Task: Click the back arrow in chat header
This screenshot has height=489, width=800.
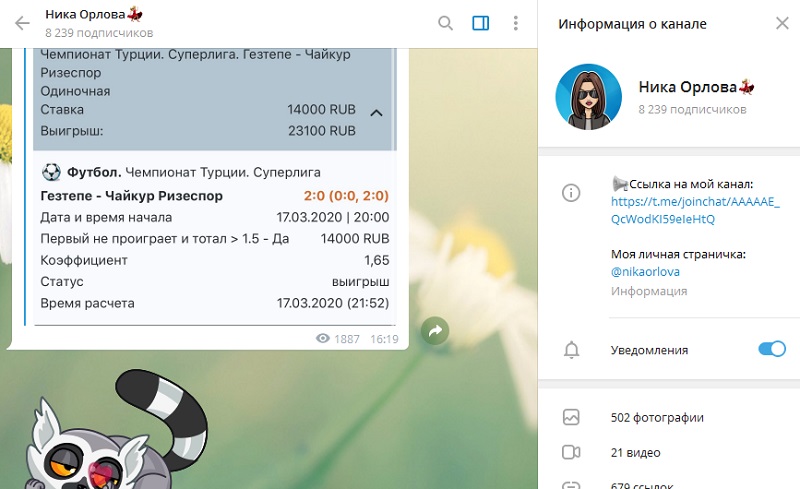Action: pyautogui.click(x=22, y=23)
